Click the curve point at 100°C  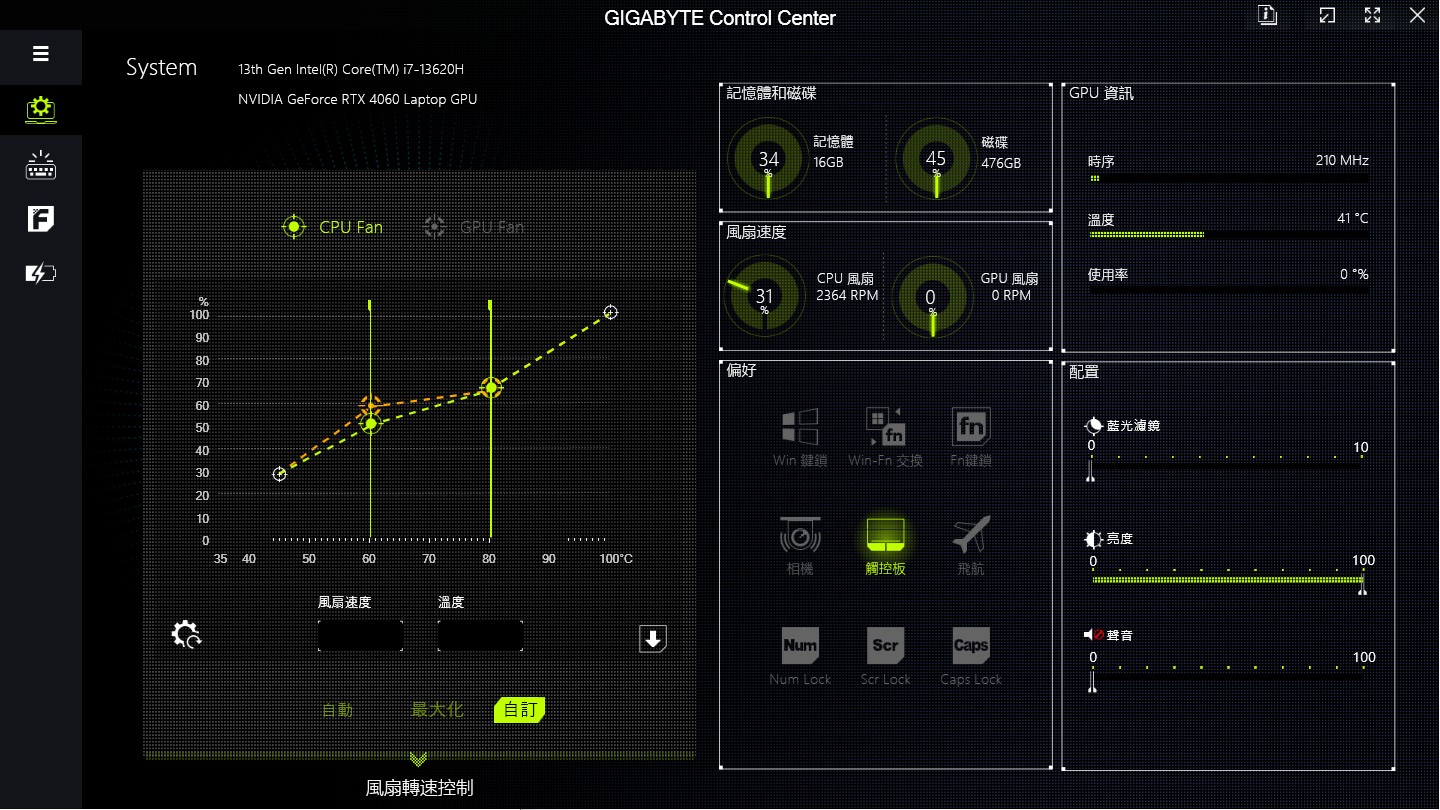(x=611, y=313)
